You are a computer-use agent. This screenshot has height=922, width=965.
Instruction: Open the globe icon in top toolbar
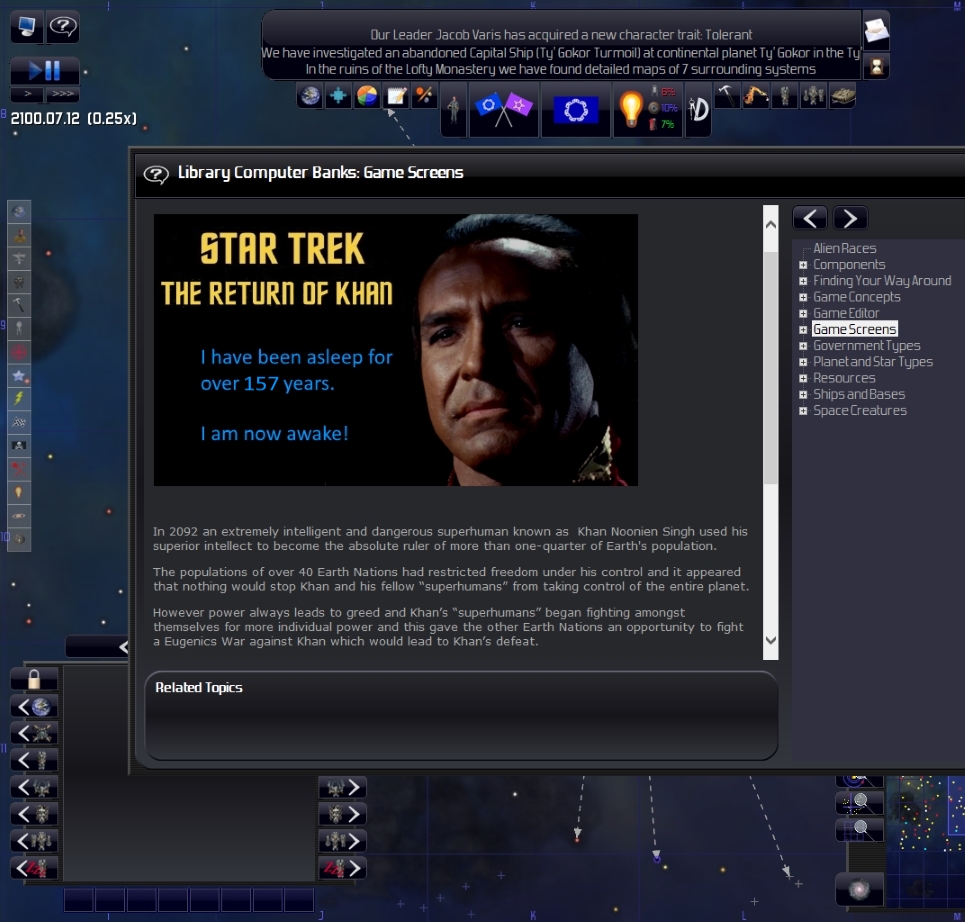coord(310,96)
